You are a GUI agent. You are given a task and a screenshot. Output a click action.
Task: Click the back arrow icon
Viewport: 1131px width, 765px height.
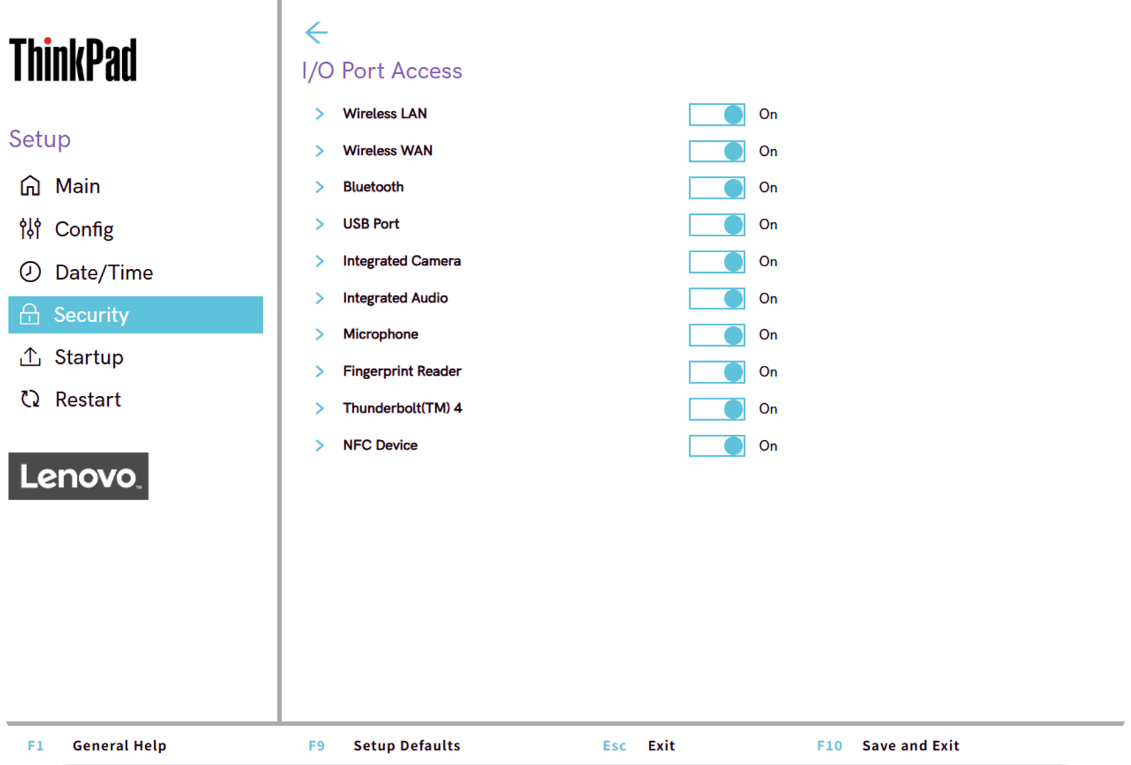pos(316,32)
